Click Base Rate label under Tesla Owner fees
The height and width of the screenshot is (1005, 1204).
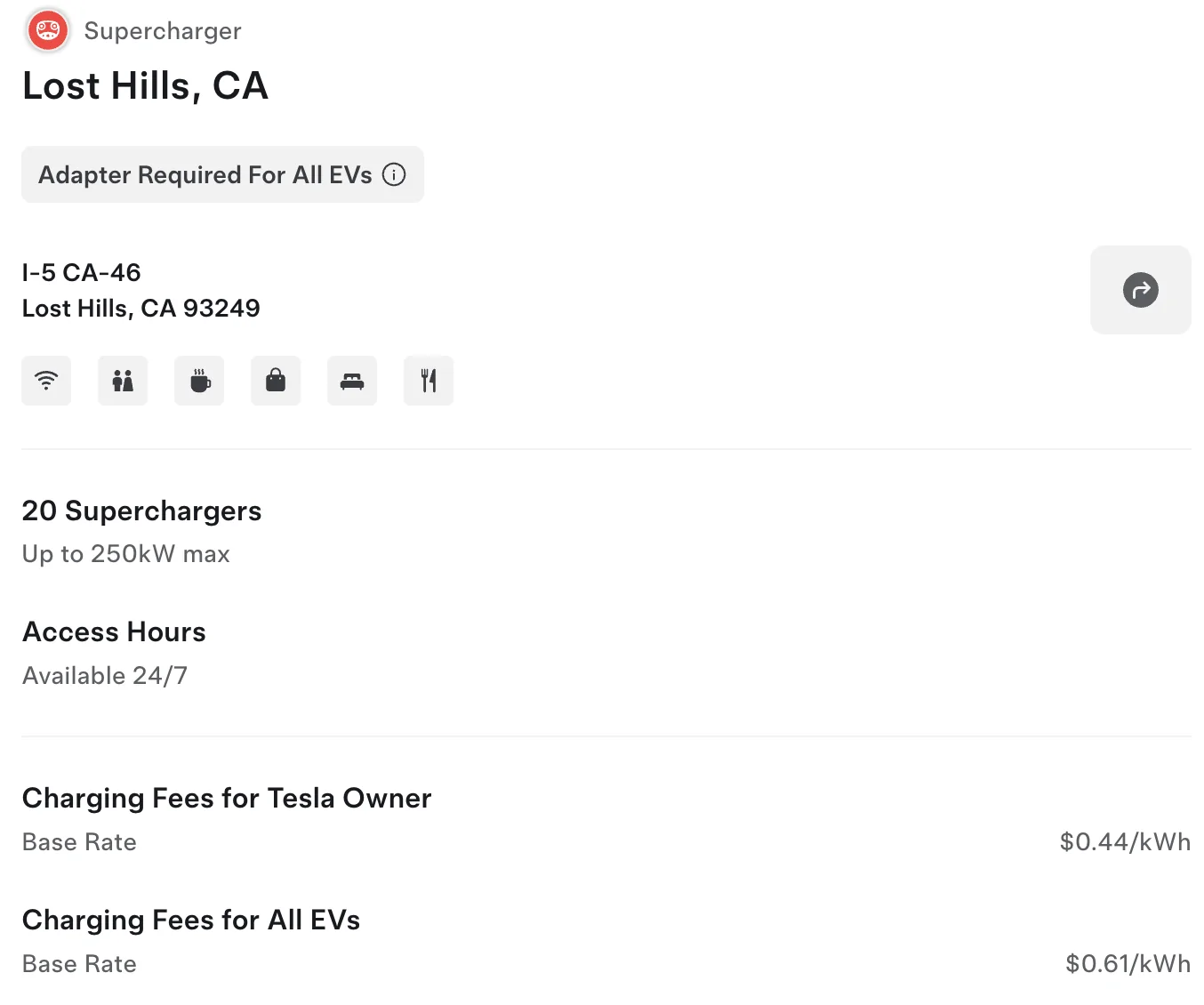[79, 842]
